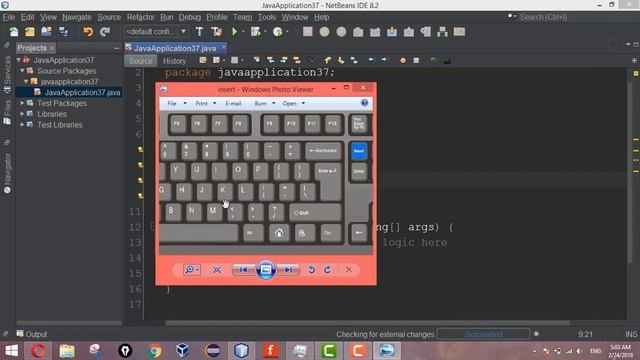Delete the photo with X icon
Viewport: 640px width, 360px height.
348,269
